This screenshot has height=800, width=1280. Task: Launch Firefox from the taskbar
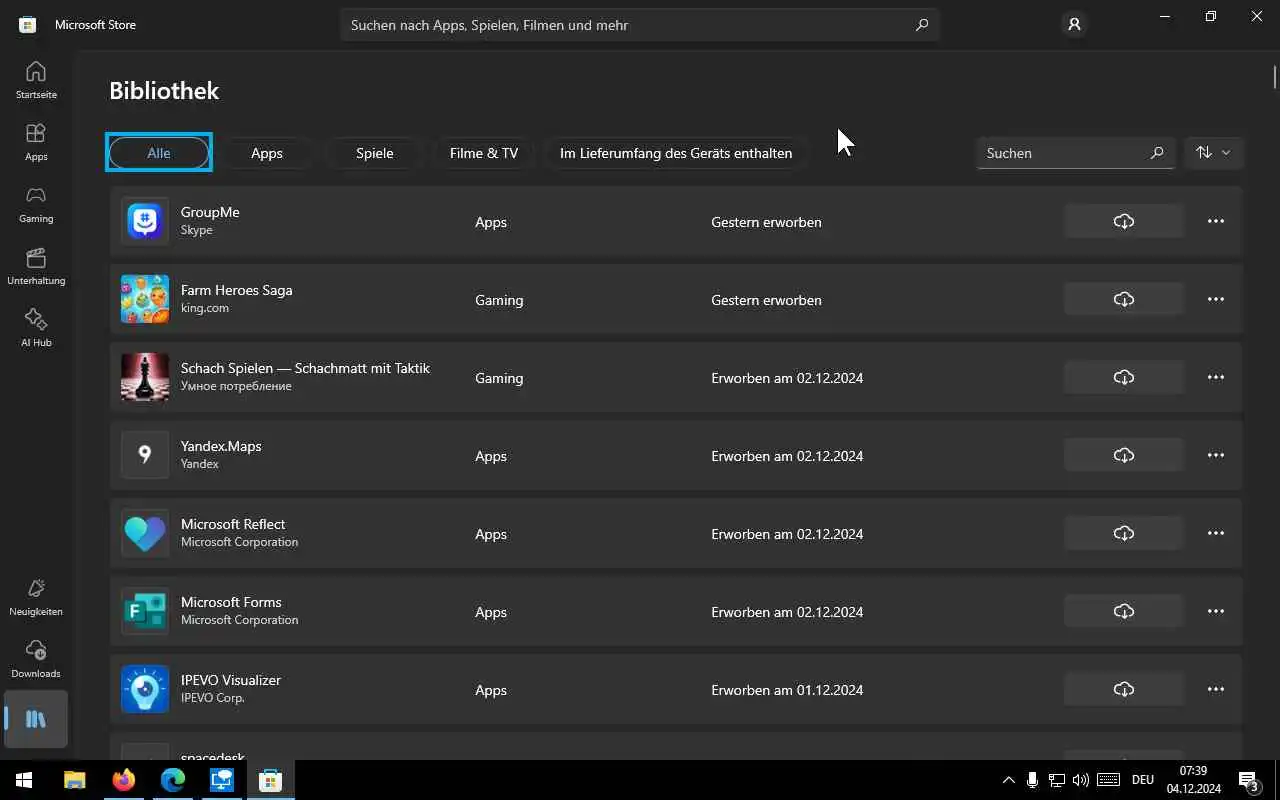pos(124,780)
